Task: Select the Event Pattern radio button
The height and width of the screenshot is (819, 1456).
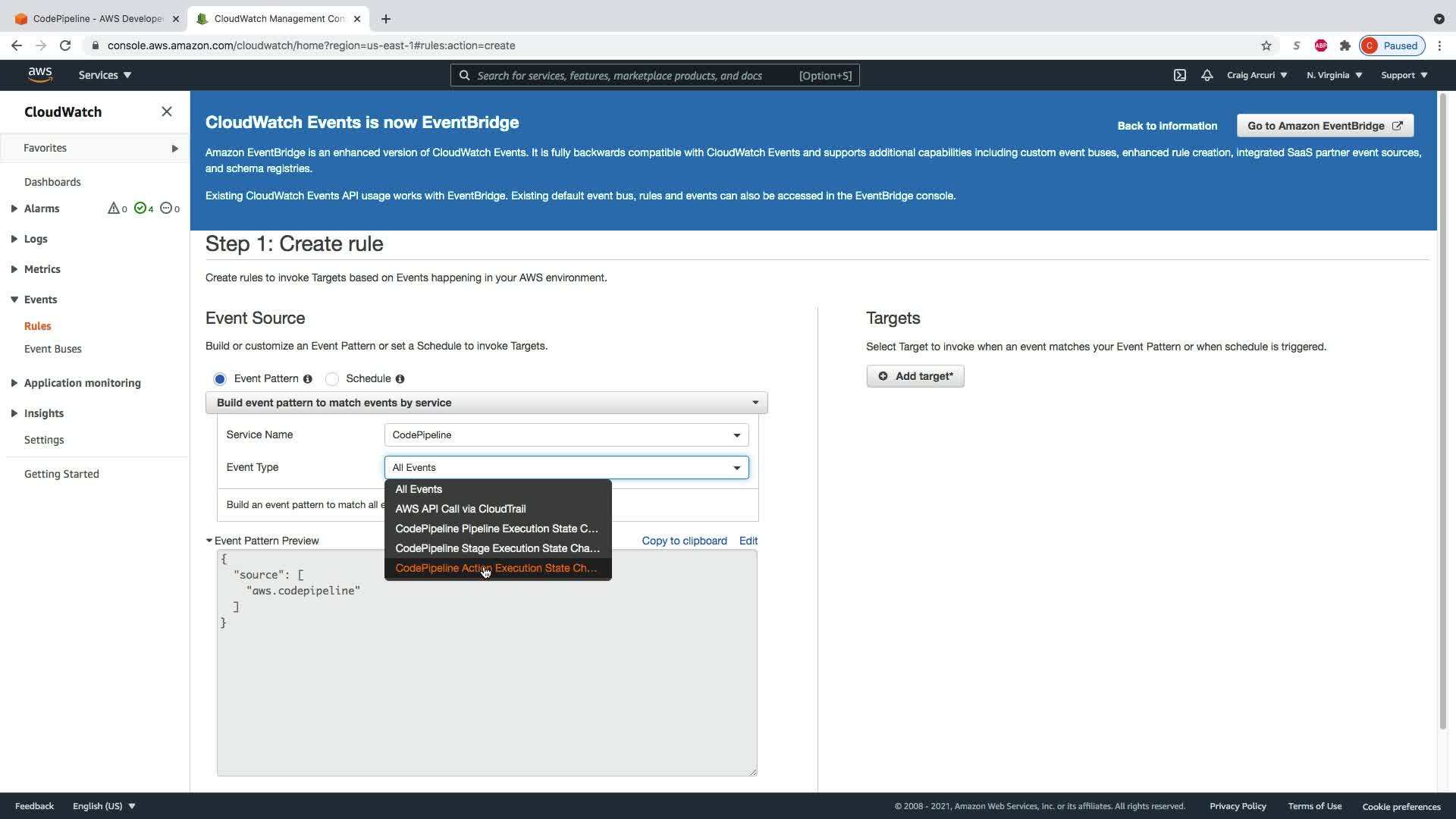Action: click(220, 379)
